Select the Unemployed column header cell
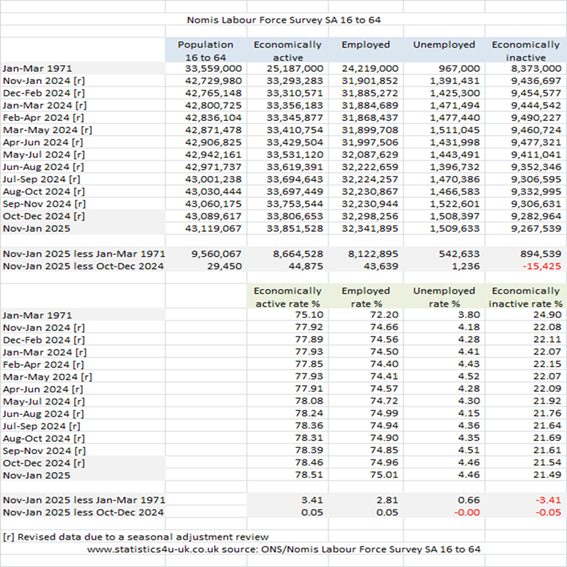567x567 pixels. point(444,50)
